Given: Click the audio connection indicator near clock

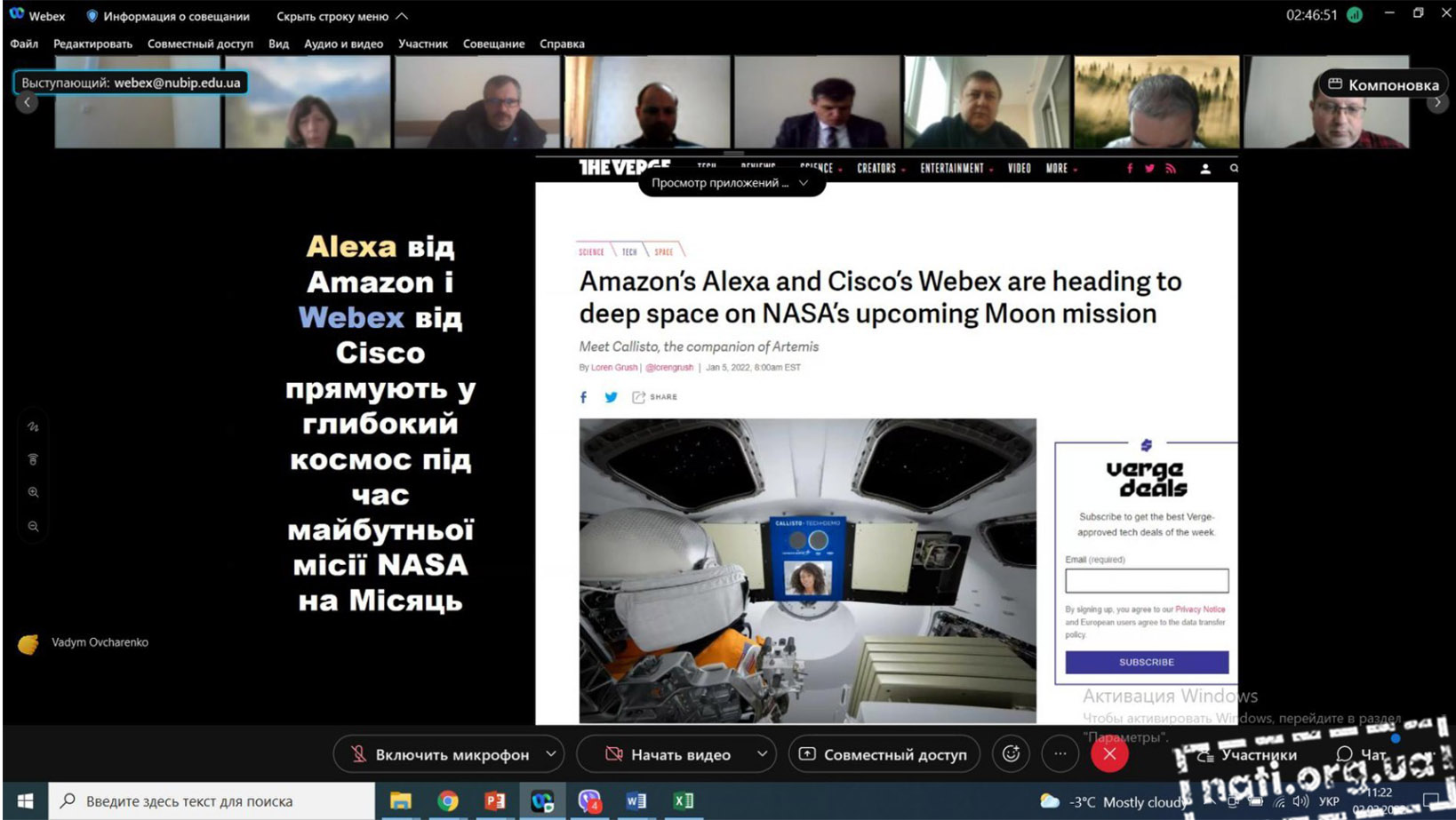Looking at the screenshot, I should tap(1355, 15).
